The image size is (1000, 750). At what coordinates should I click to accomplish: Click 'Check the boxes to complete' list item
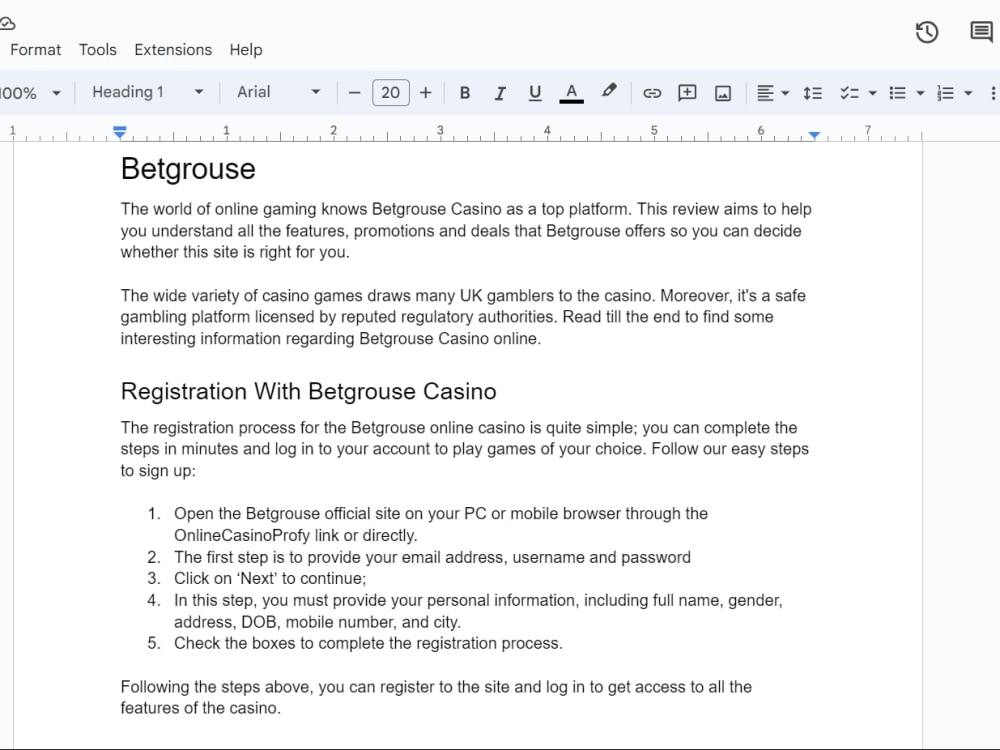[369, 643]
